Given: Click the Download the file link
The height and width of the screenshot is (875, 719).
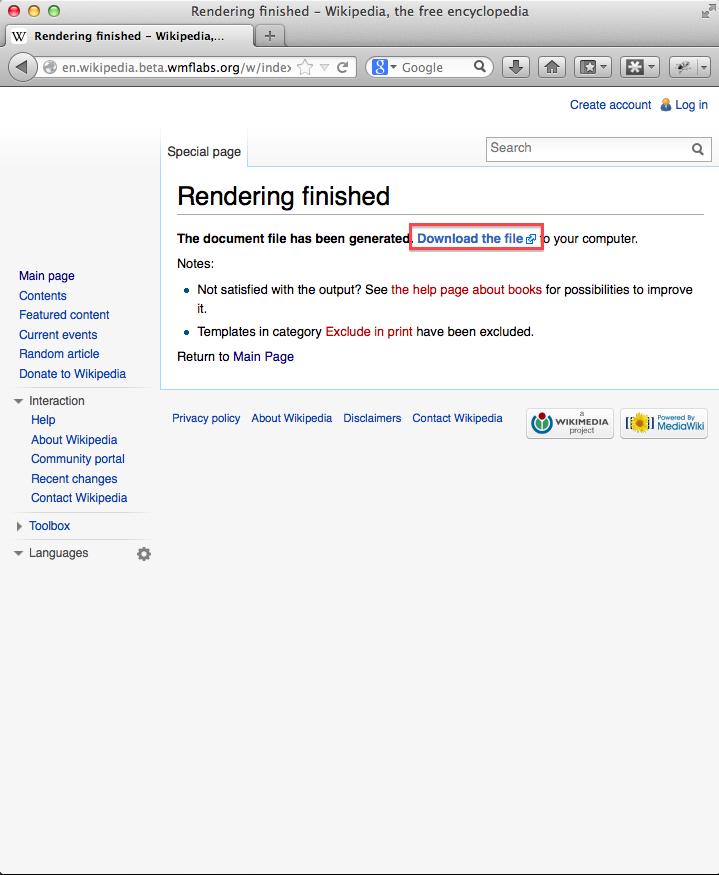Looking at the screenshot, I should [470, 239].
